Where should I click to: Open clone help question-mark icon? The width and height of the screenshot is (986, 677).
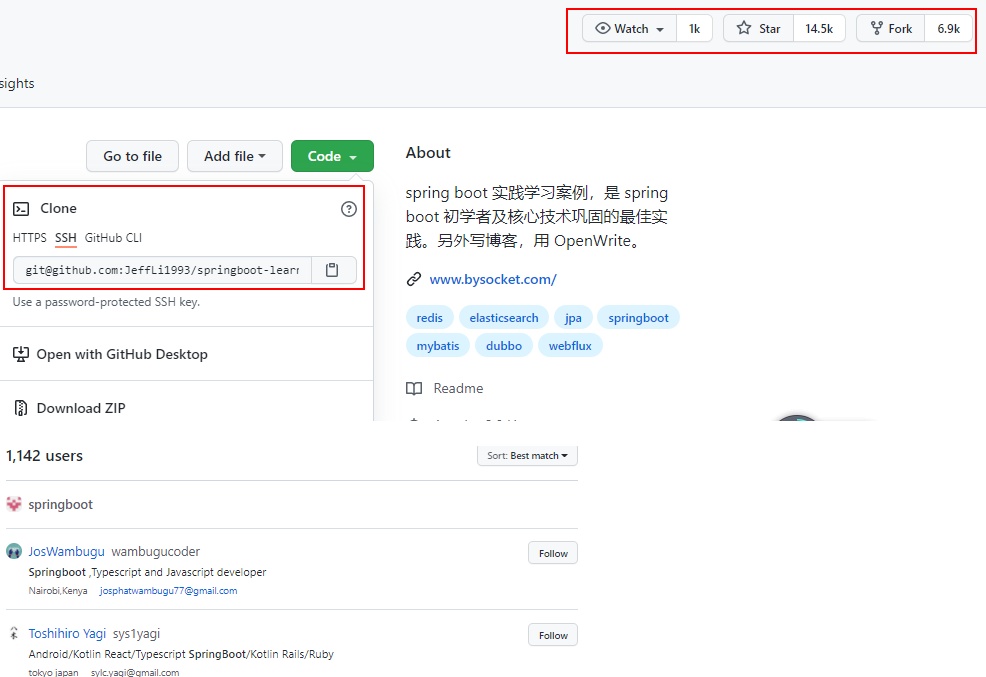348,209
